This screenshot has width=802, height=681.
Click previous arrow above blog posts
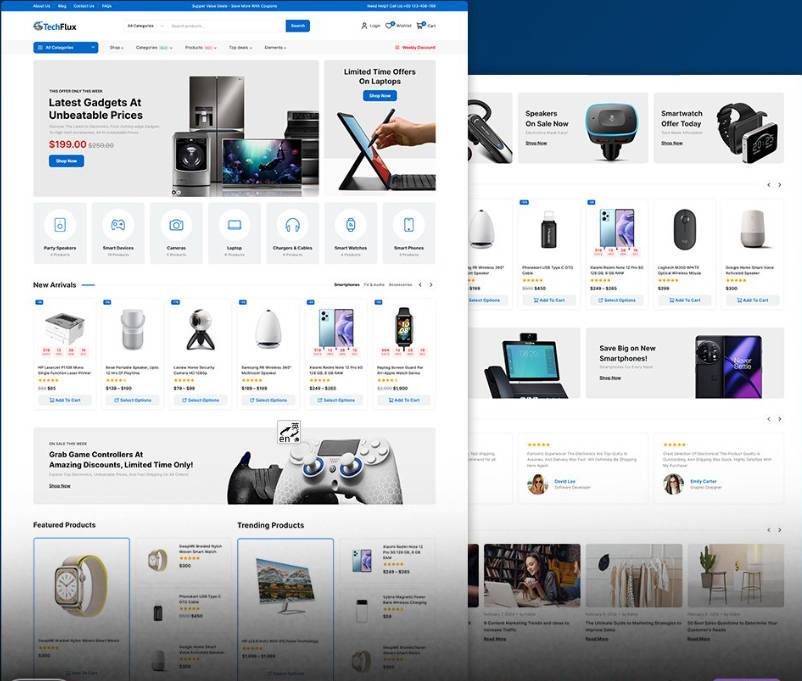[x=769, y=530]
